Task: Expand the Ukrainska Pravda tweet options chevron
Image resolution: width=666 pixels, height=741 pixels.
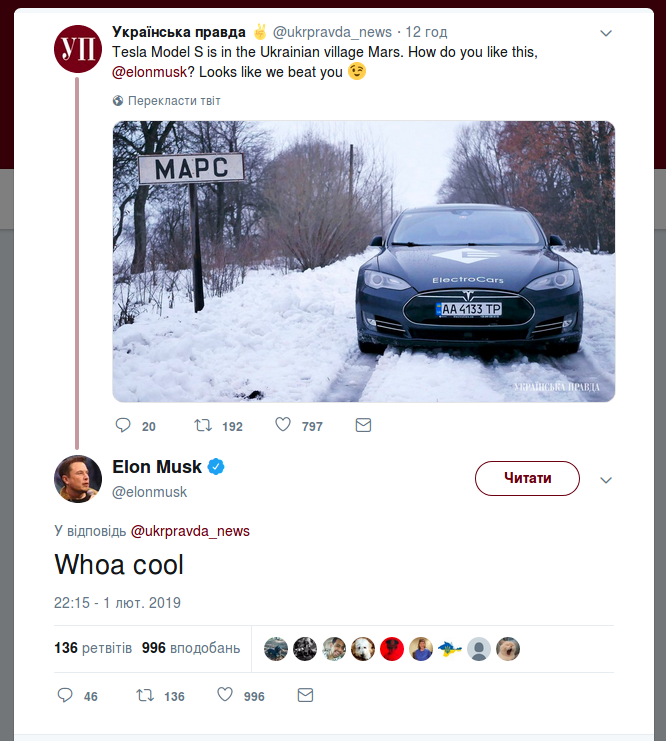Action: tap(605, 33)
